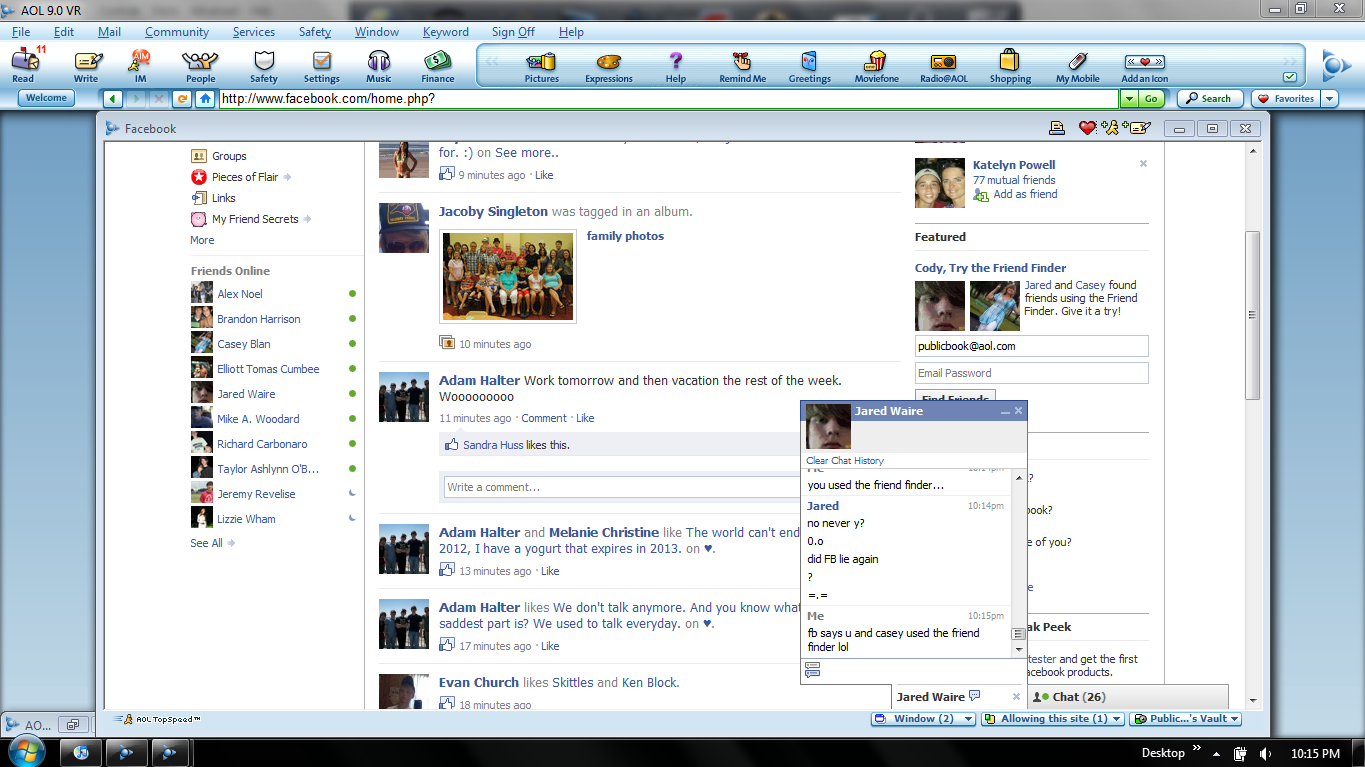
Task: Open the Favorites dropdown arrow
Action: pos(1330,98)
